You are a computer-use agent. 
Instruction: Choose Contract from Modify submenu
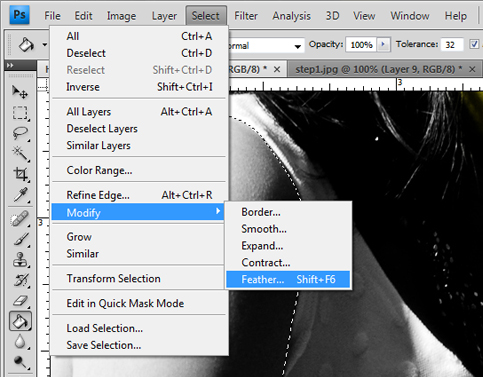(x=288, y=263)
